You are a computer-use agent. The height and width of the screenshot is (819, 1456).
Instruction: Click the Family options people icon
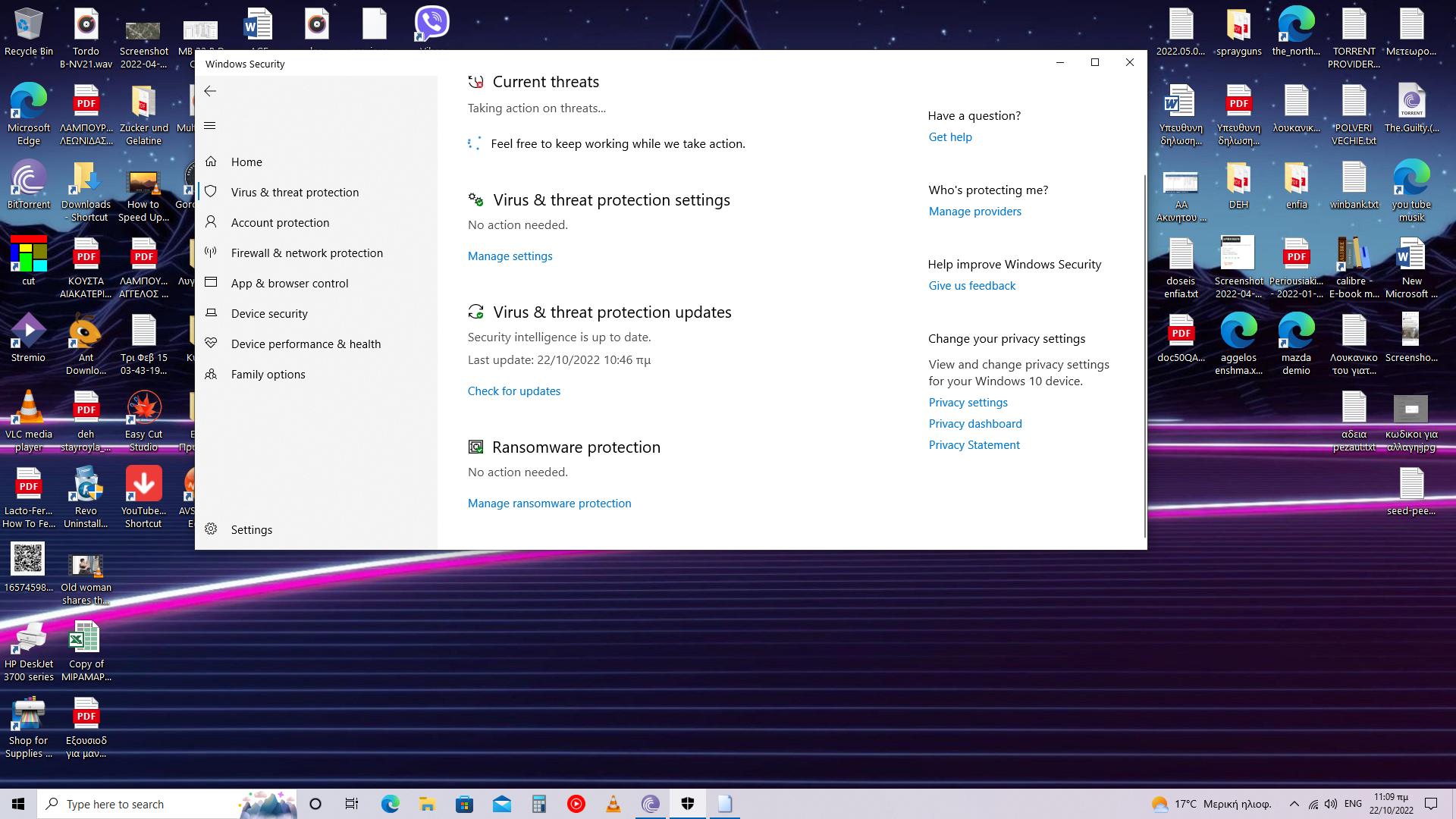[211, 374]
